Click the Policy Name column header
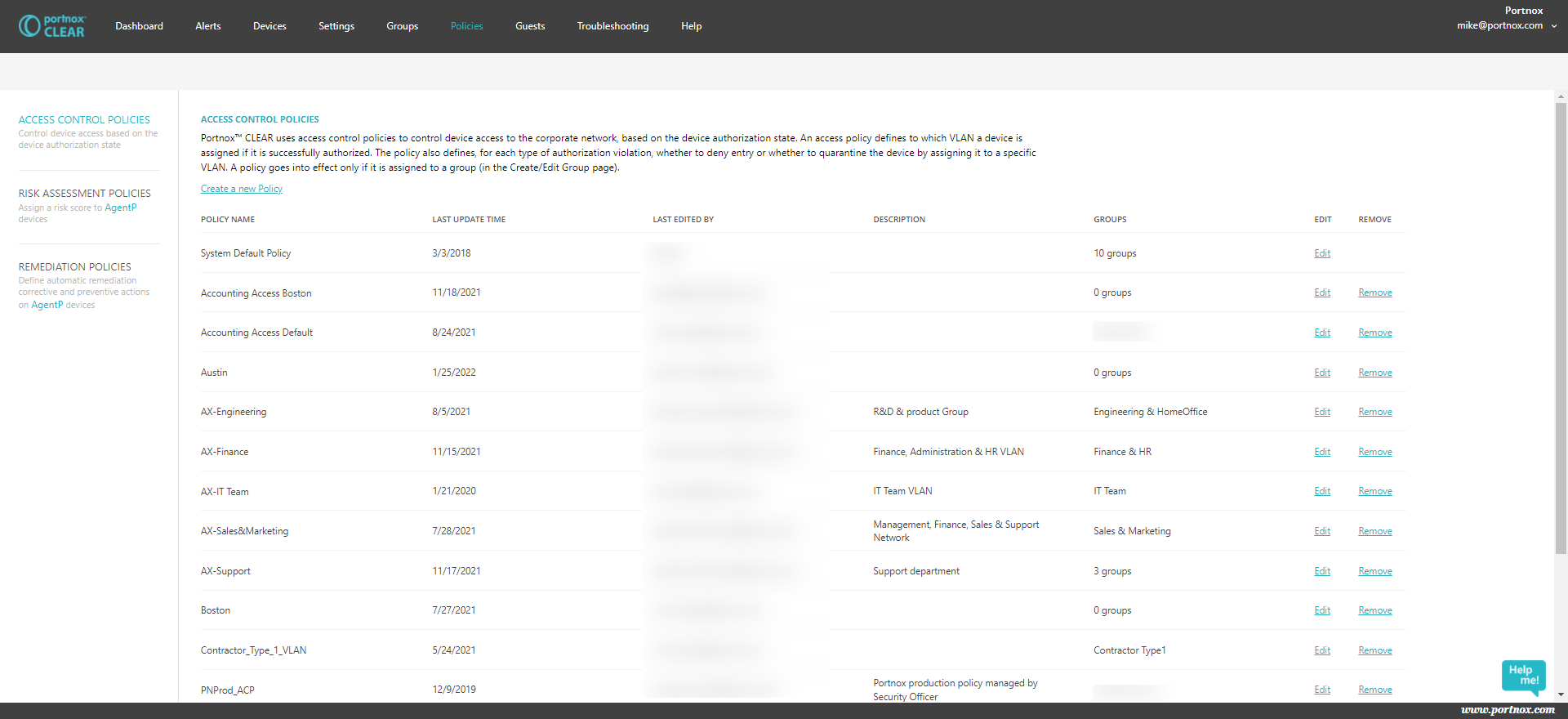 coord(228,220)
